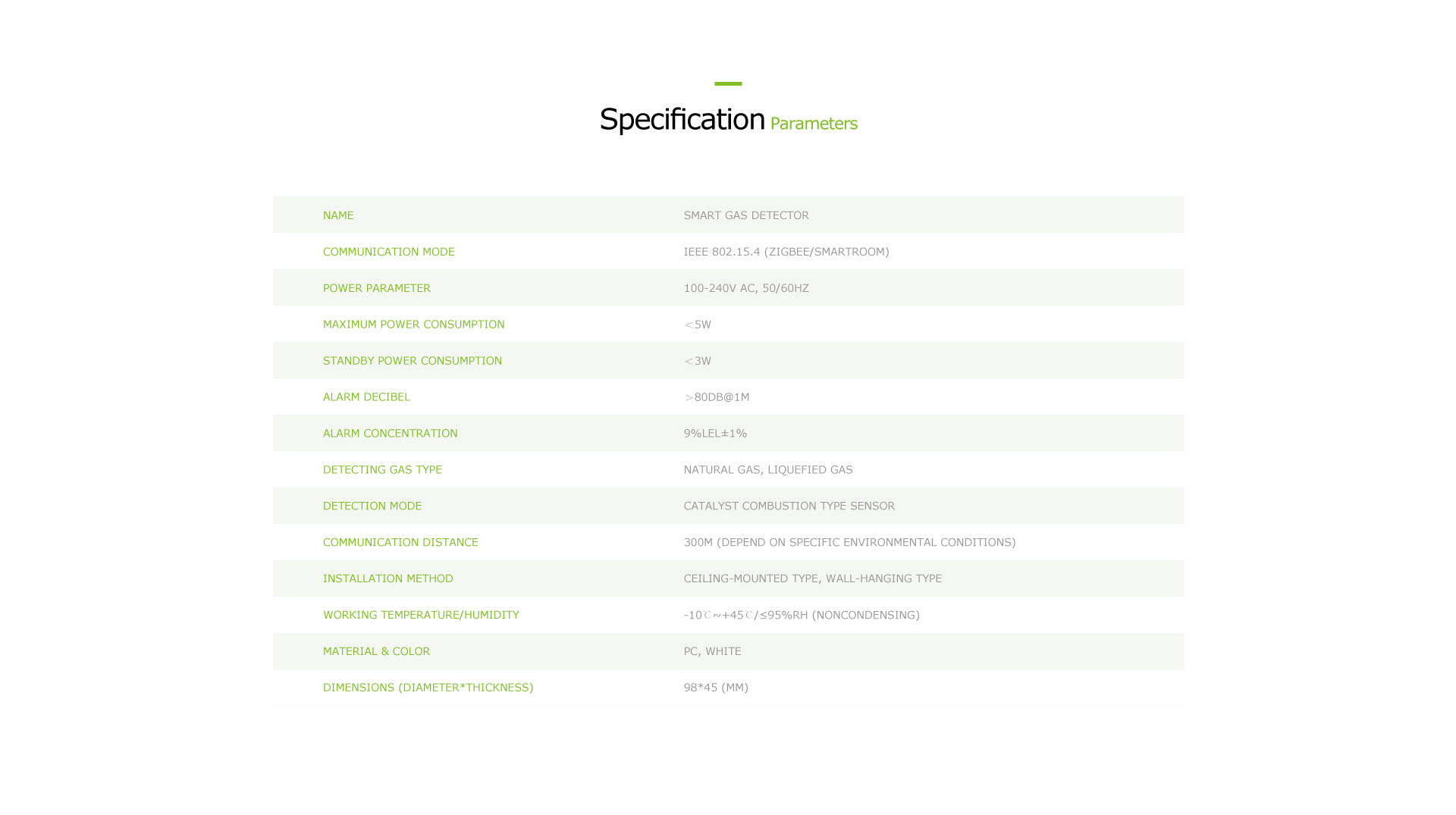Click WORKING TEMPERATURE/HUMIDITY label
The image size is (1456, 815).
click(x=421, y=615)
